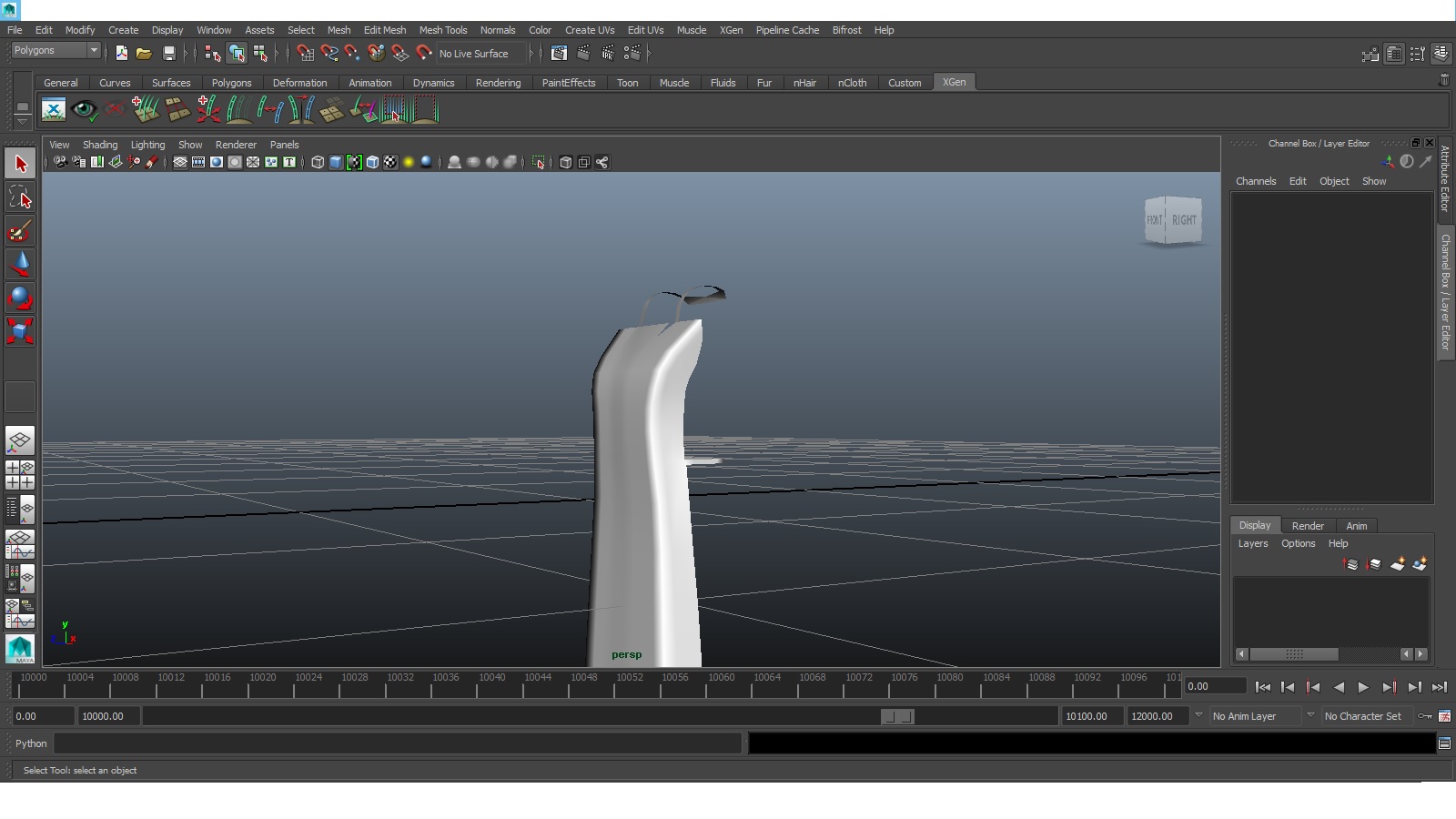Click the time range slider handle

[x=897, y=716]
